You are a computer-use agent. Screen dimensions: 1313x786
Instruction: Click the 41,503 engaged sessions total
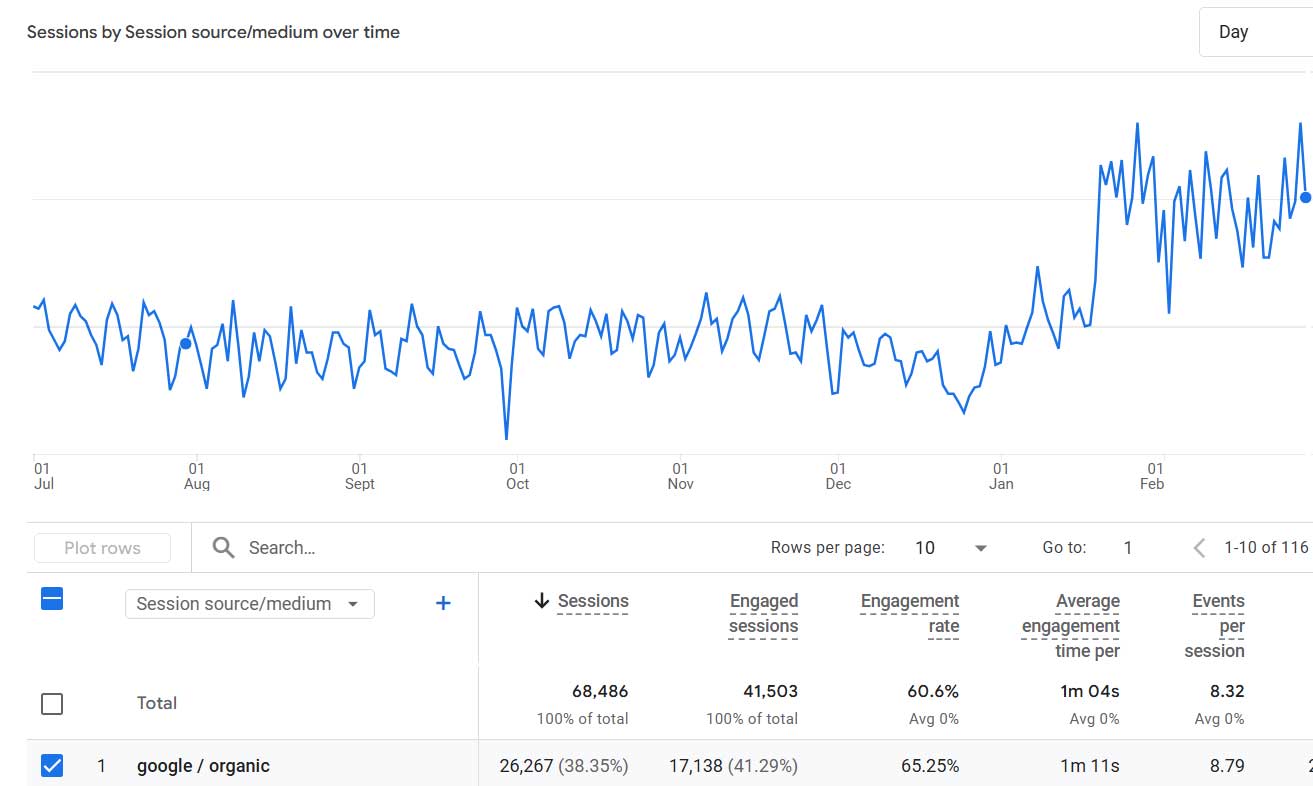point(770,691)
